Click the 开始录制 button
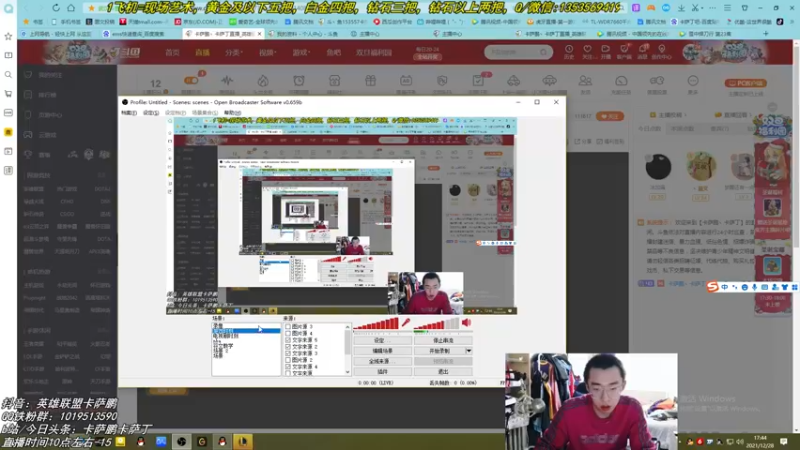Image resolution: width=800 pixels, height=450 pixels. [x=439, y=351]
